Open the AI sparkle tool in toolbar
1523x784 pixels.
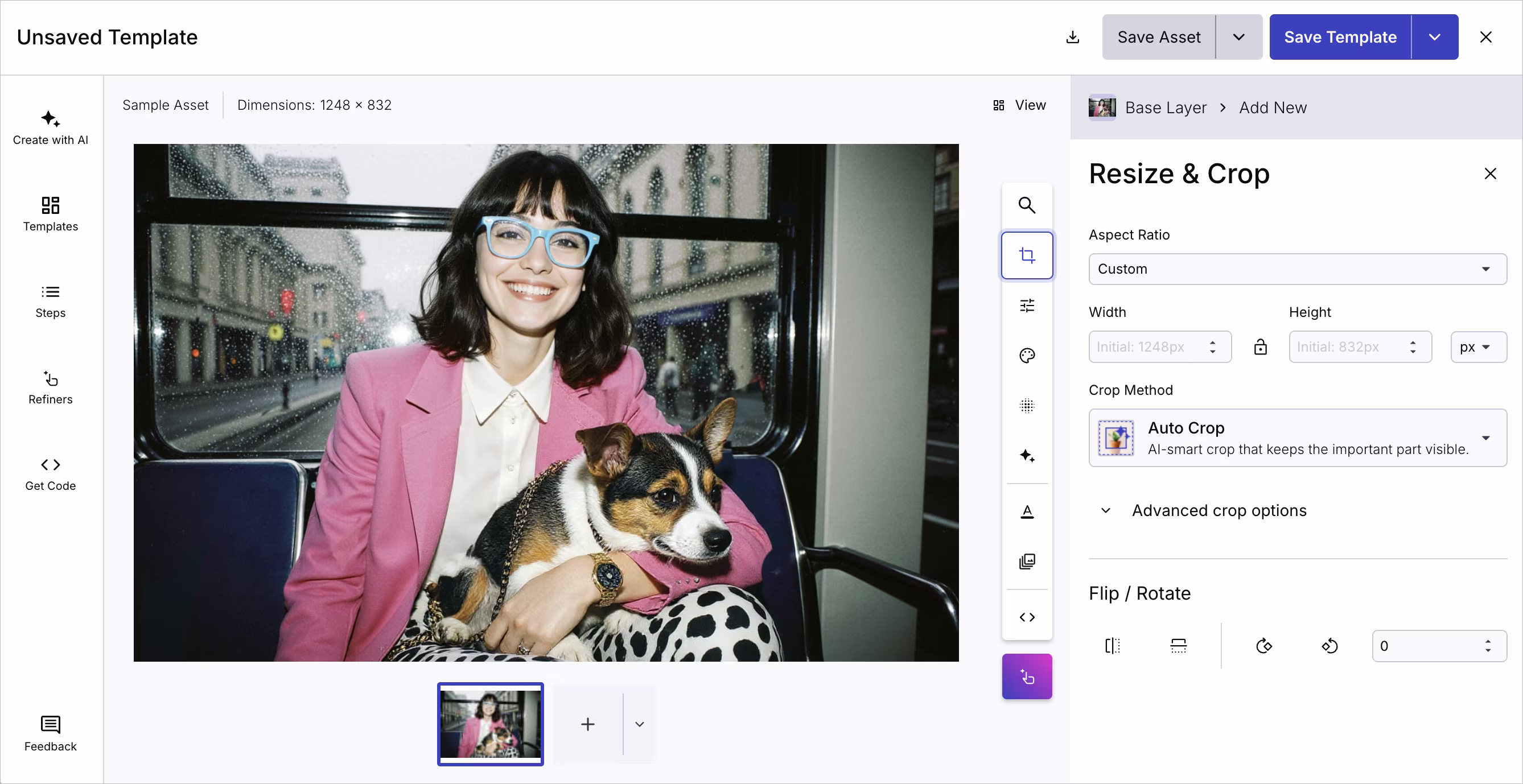(x=1026, y=456)
